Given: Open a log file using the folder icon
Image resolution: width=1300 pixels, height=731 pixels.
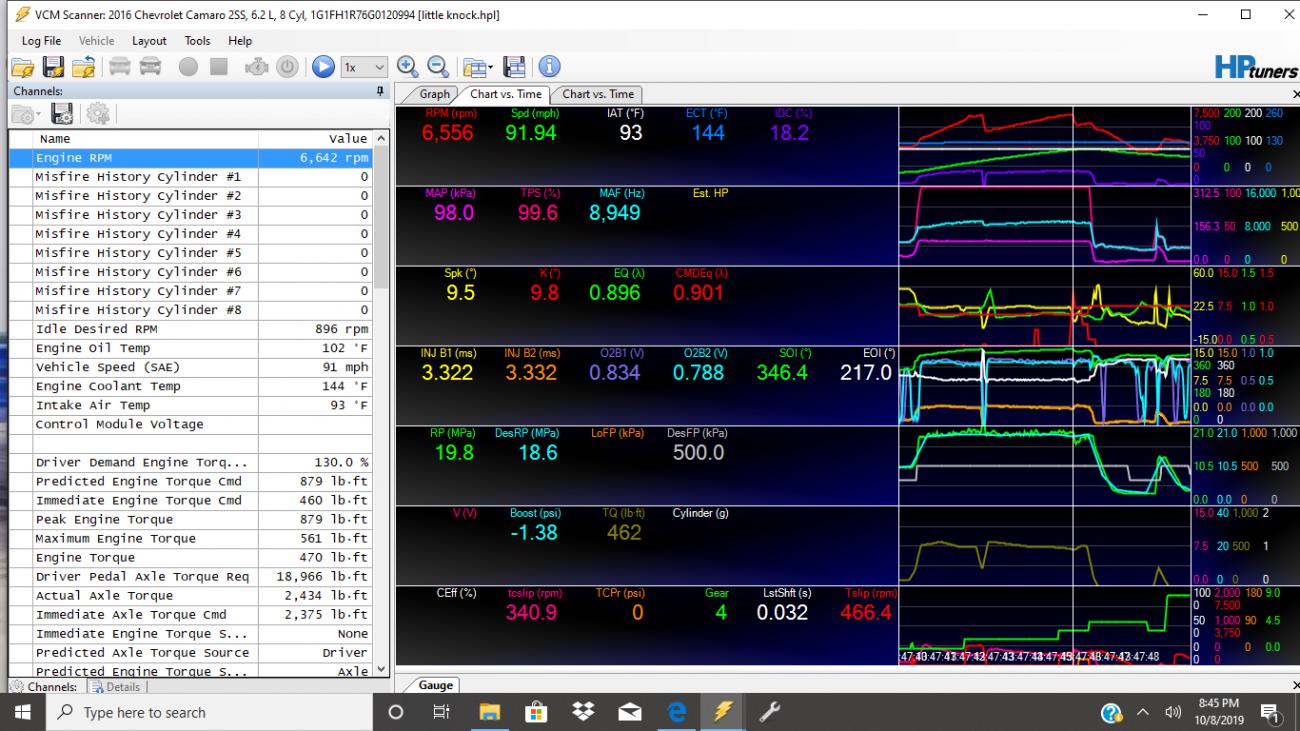Looking at the screenshot, I should 23,67.
